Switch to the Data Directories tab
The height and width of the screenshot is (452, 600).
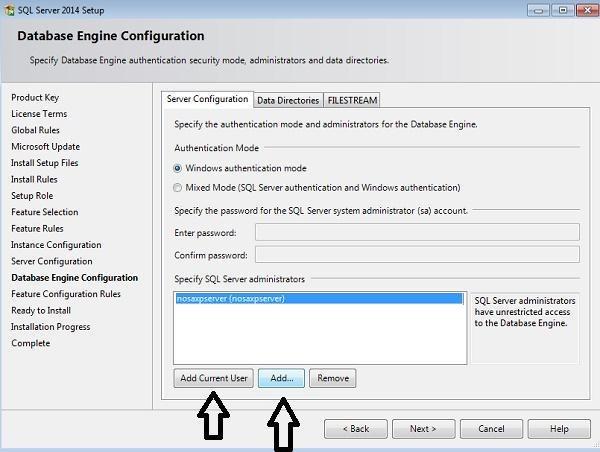point(287,100)
